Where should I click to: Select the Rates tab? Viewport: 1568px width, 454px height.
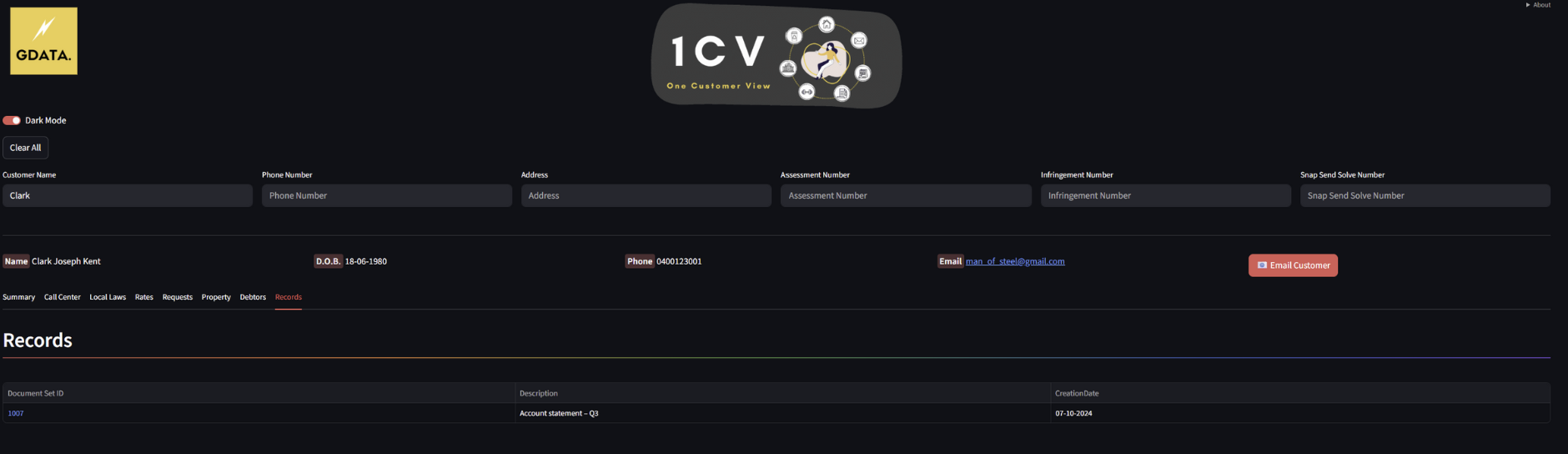pyautogui.click(x=144, y=297)
